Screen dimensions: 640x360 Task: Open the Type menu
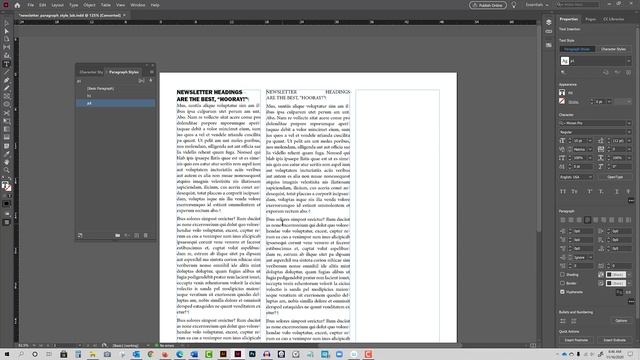(x=73, y=5)
